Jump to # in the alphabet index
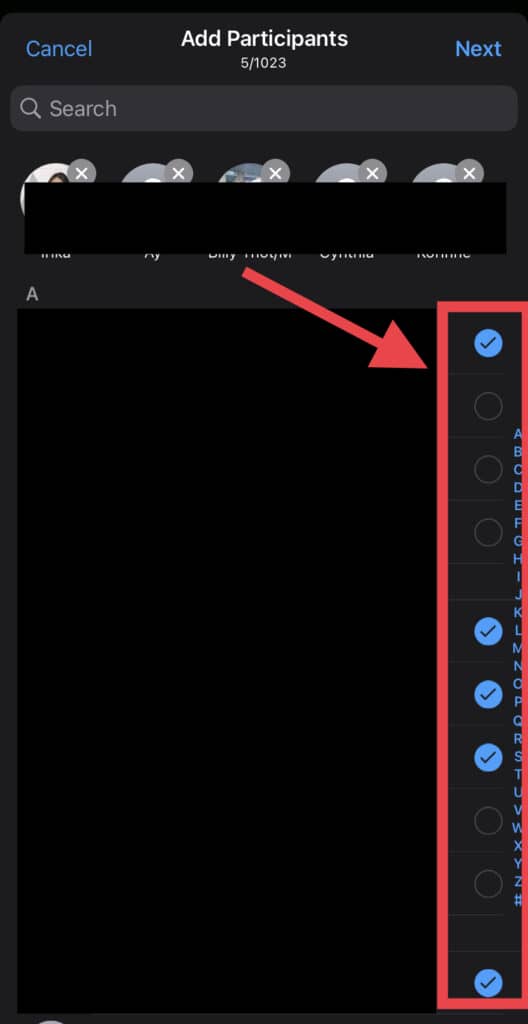 (x=518, y=900)
